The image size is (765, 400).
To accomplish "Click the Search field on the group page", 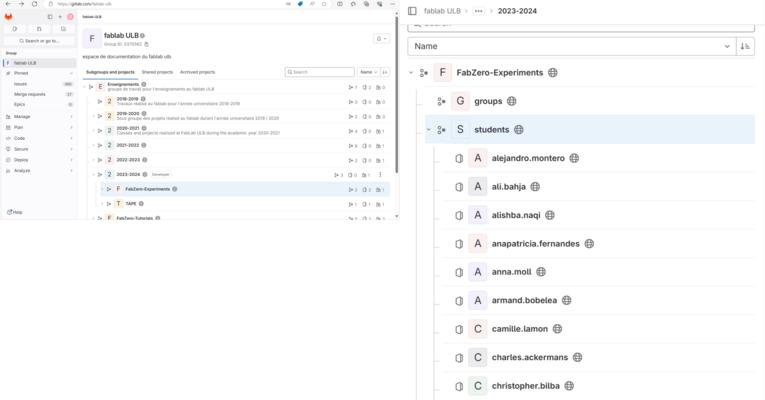I will [320, 72].
